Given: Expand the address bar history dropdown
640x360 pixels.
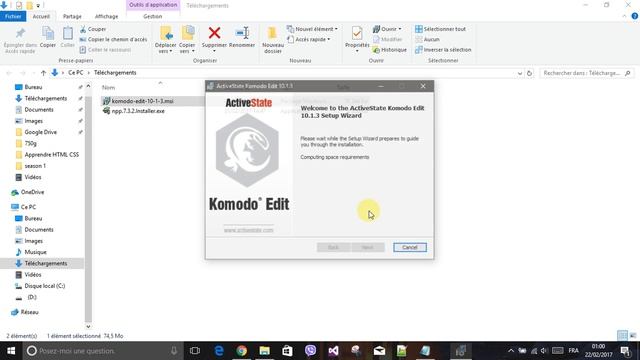Looking at the screenshot, I should coord(520,73).
